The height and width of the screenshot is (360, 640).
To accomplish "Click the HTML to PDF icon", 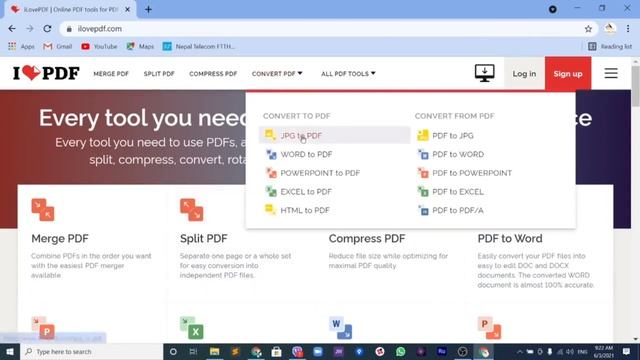I will pyautogui.click(x=270, y=210).
